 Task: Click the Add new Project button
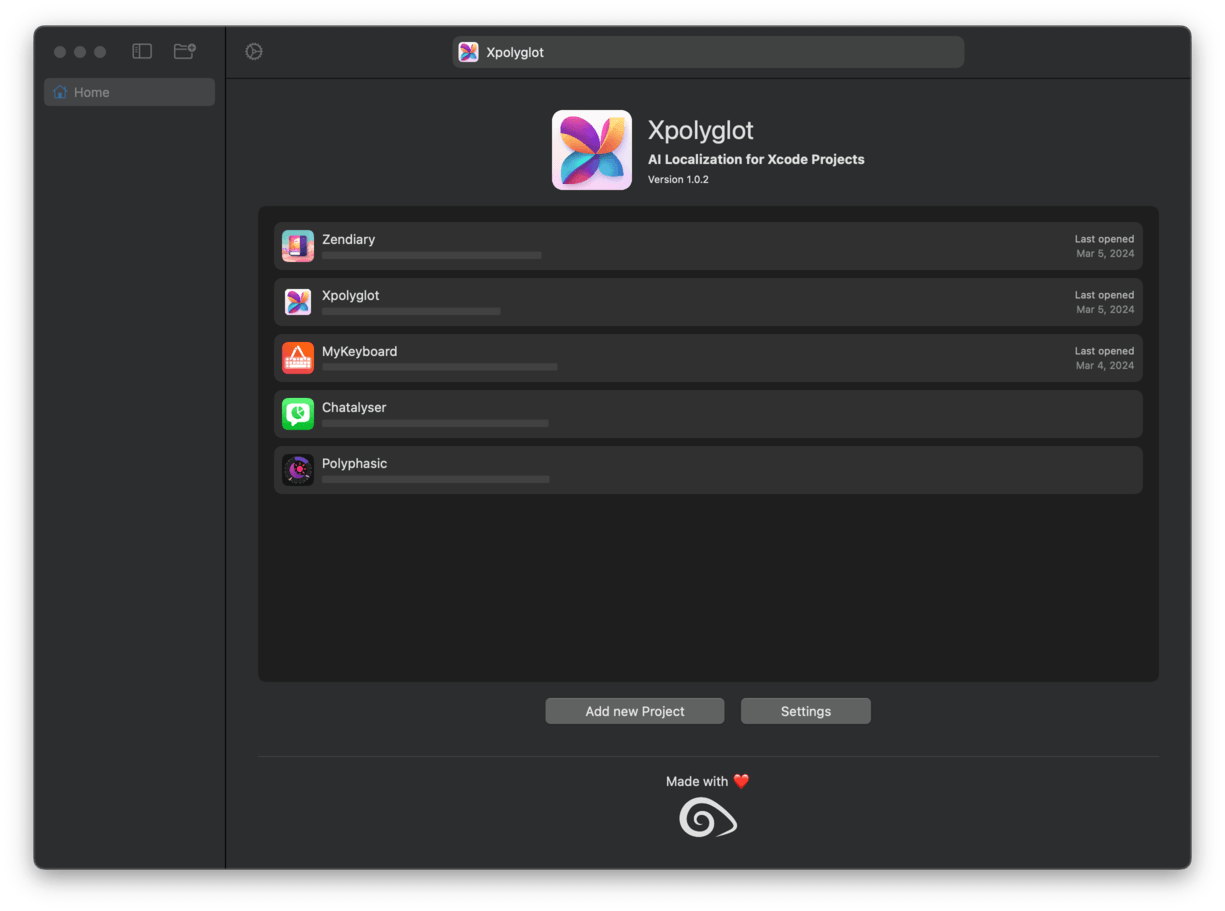[634, 711]
